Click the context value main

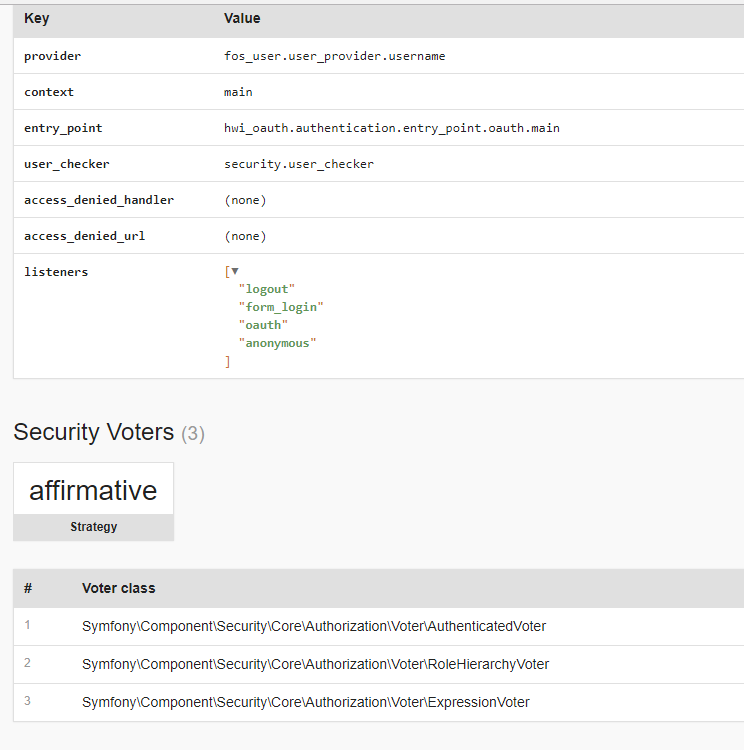tap(238, 92)
